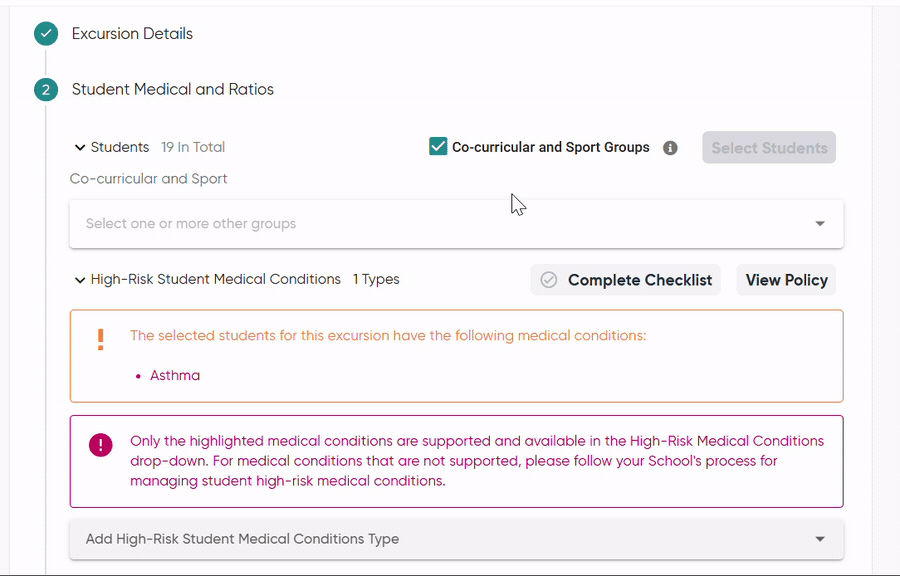Click the info icon beside Co-curricular and Sport Groups
The image size is (900, 576).
[670, 148]
